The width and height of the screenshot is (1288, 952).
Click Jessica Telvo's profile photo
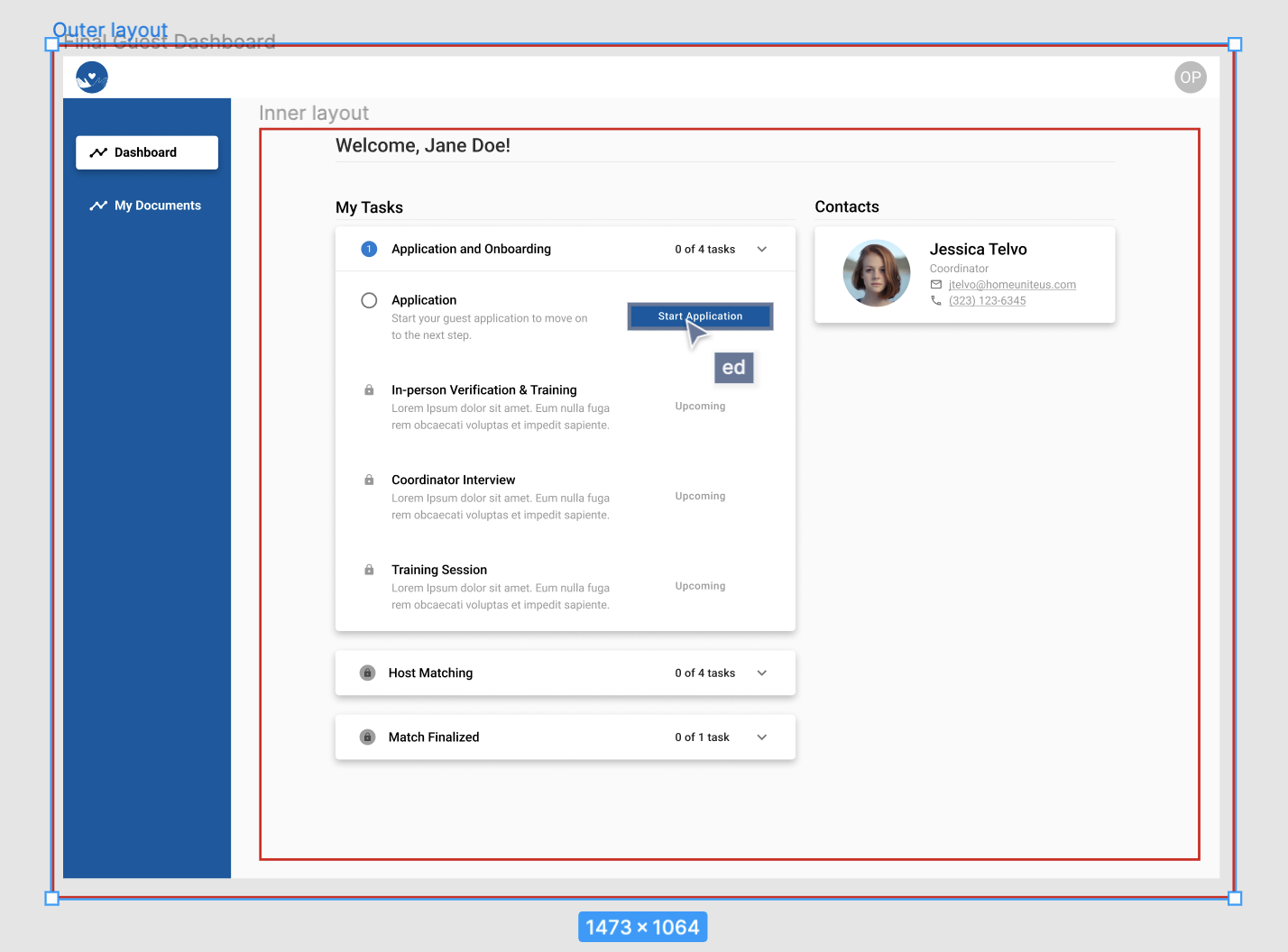876,272
